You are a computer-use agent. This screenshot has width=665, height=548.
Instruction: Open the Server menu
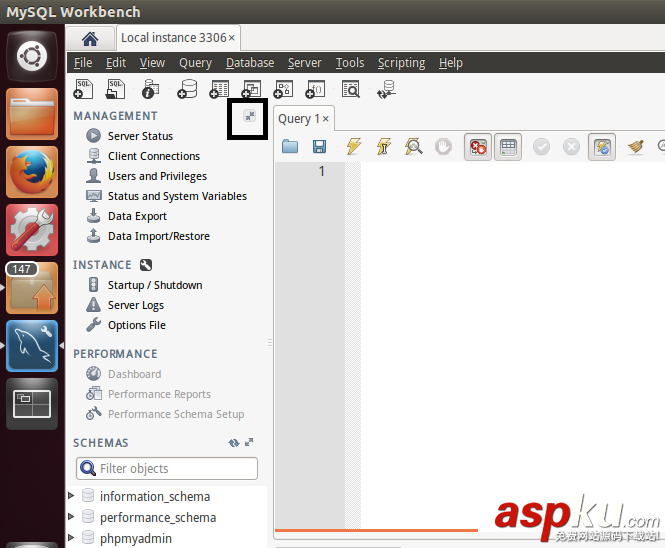305,63
